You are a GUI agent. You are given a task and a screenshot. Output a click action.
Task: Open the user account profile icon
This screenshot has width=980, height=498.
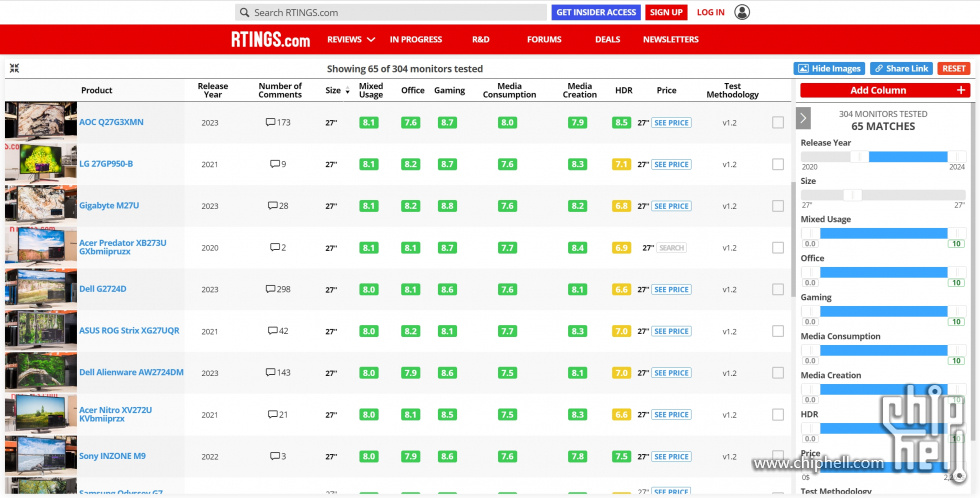[x=742, y=12]
